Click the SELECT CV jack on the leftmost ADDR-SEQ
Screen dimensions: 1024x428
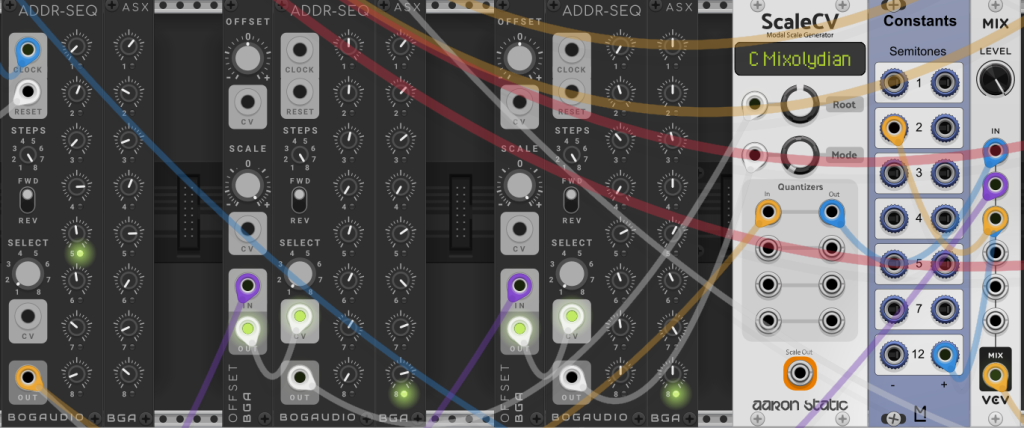[x=27, y=317]
